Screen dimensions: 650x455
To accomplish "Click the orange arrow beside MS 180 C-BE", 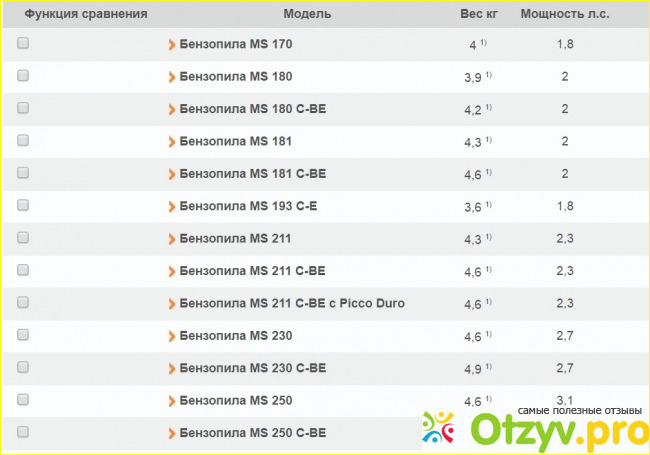I will coord(172,109).
